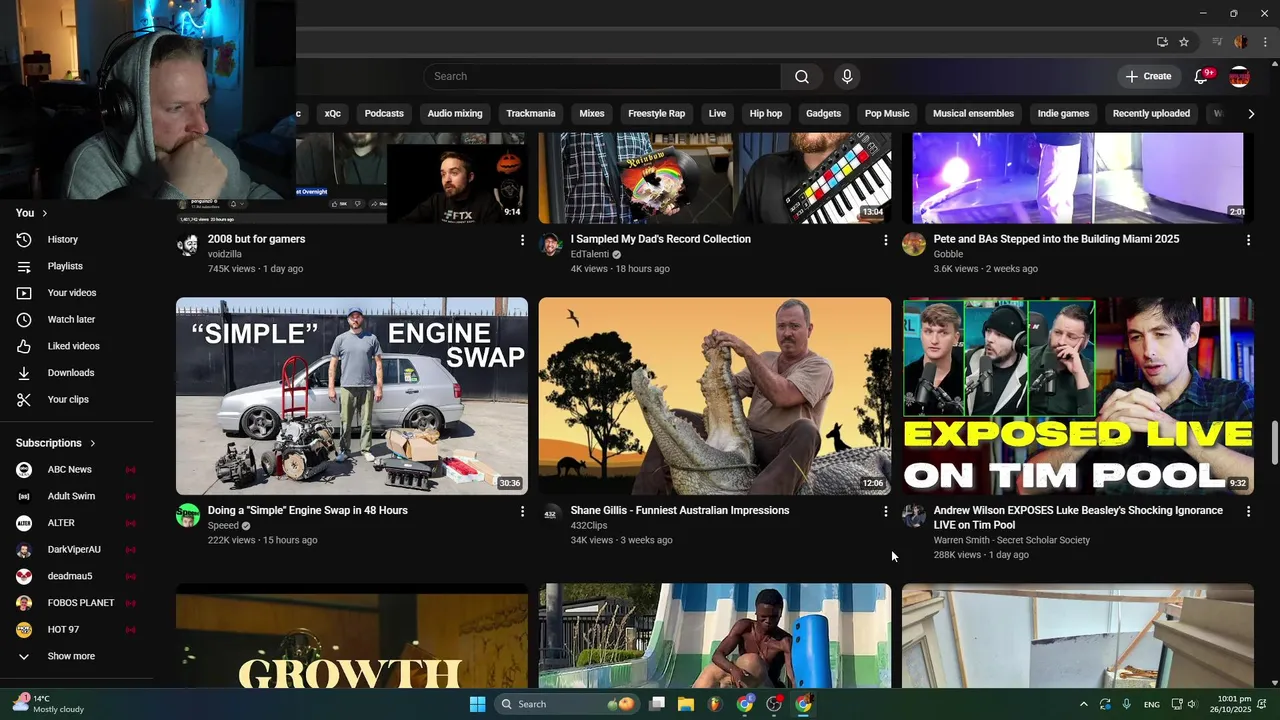
Task: Select the Freestyle Rap filter chip
Action: pyautogui.click(x=656, y=114)
